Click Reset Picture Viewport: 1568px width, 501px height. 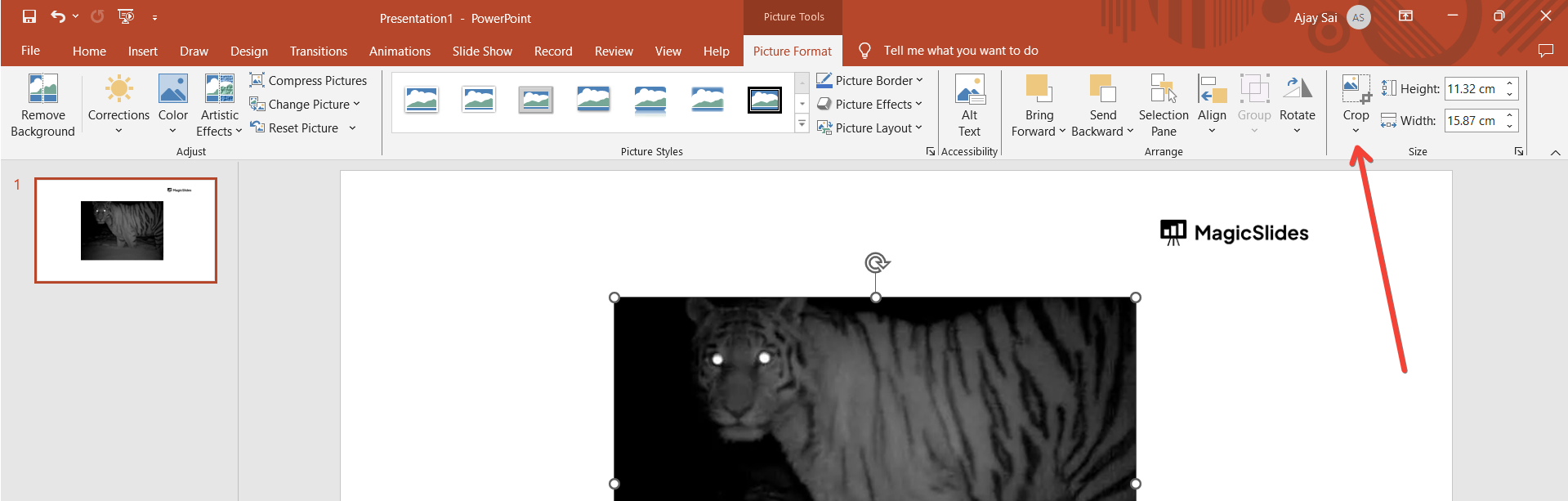294,127
